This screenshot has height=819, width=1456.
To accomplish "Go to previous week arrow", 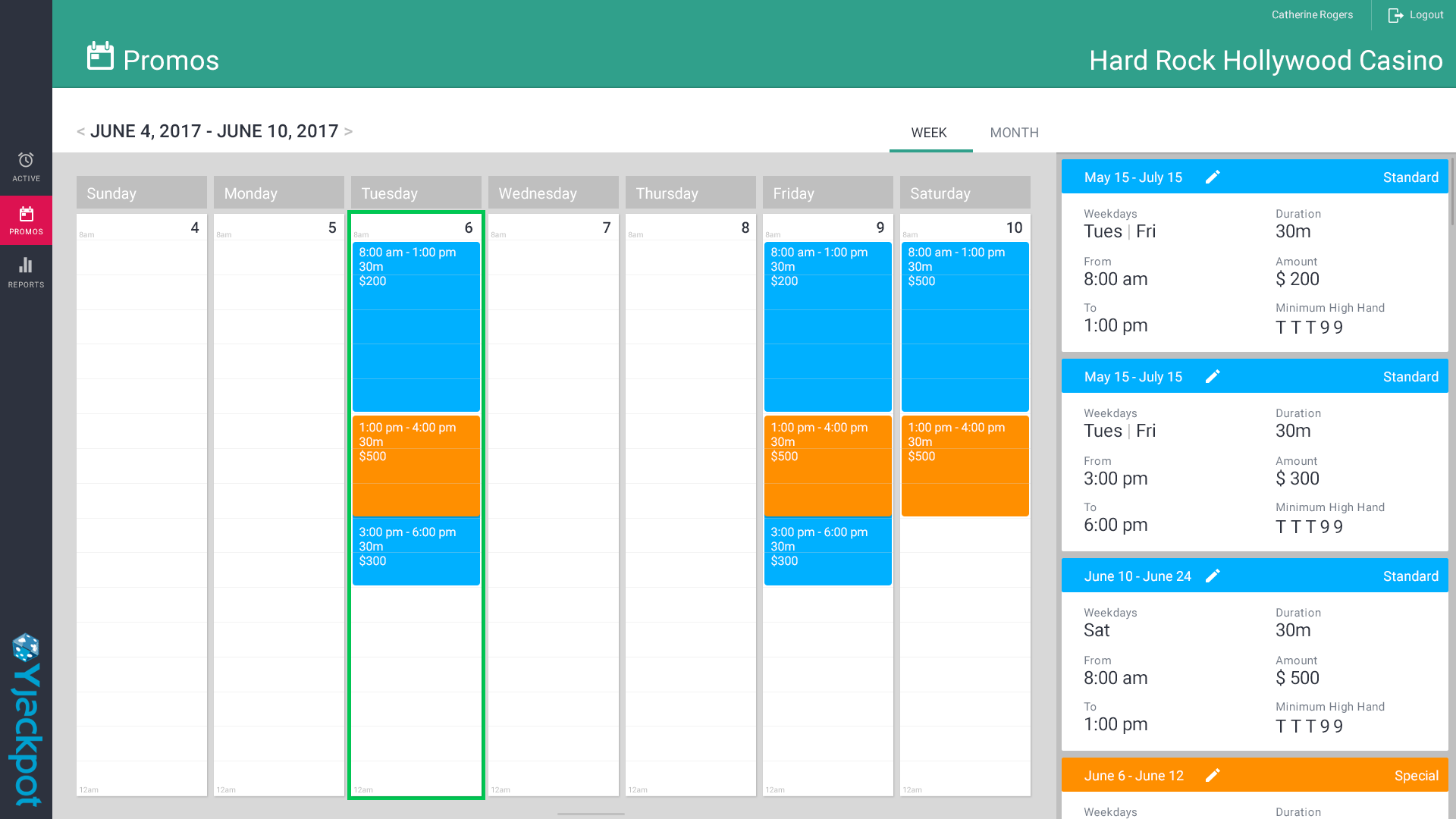I will (80, 131).
